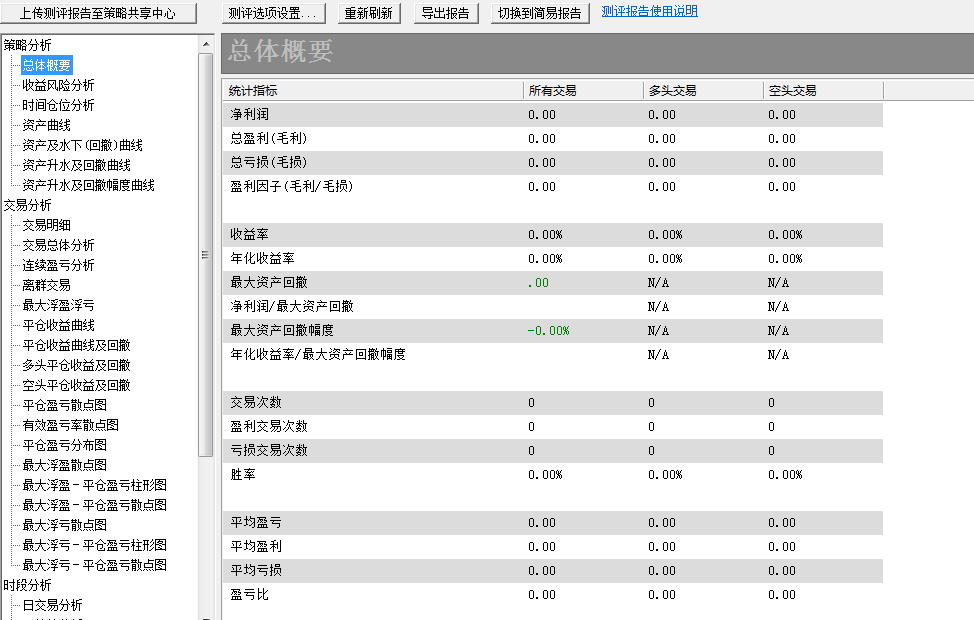The image size is (974, 620).
Task: Select 时间仓位分析 in sidebar
Action: 58,105
